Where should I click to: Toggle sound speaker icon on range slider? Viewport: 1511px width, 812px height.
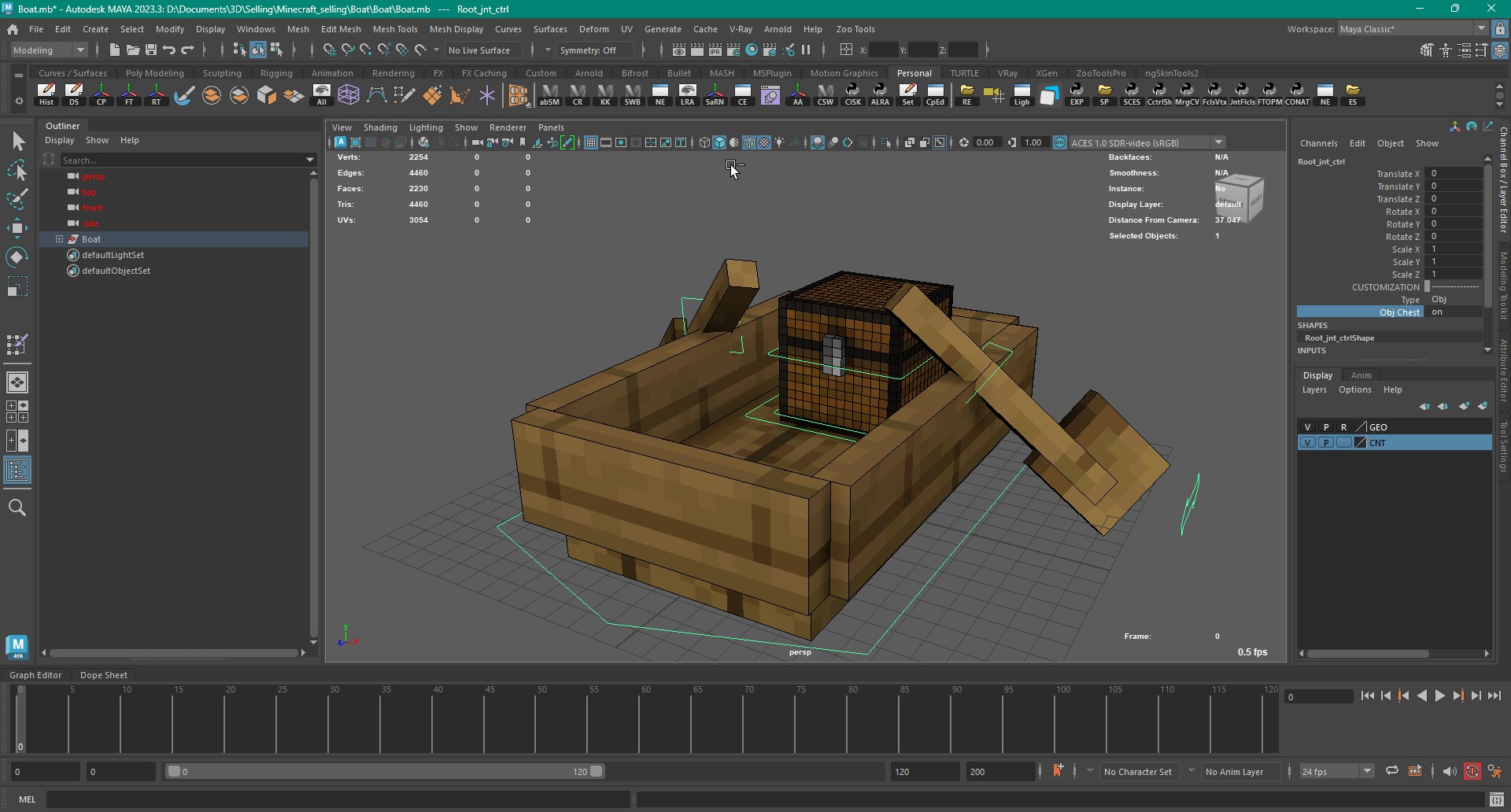click(1450, 772)
